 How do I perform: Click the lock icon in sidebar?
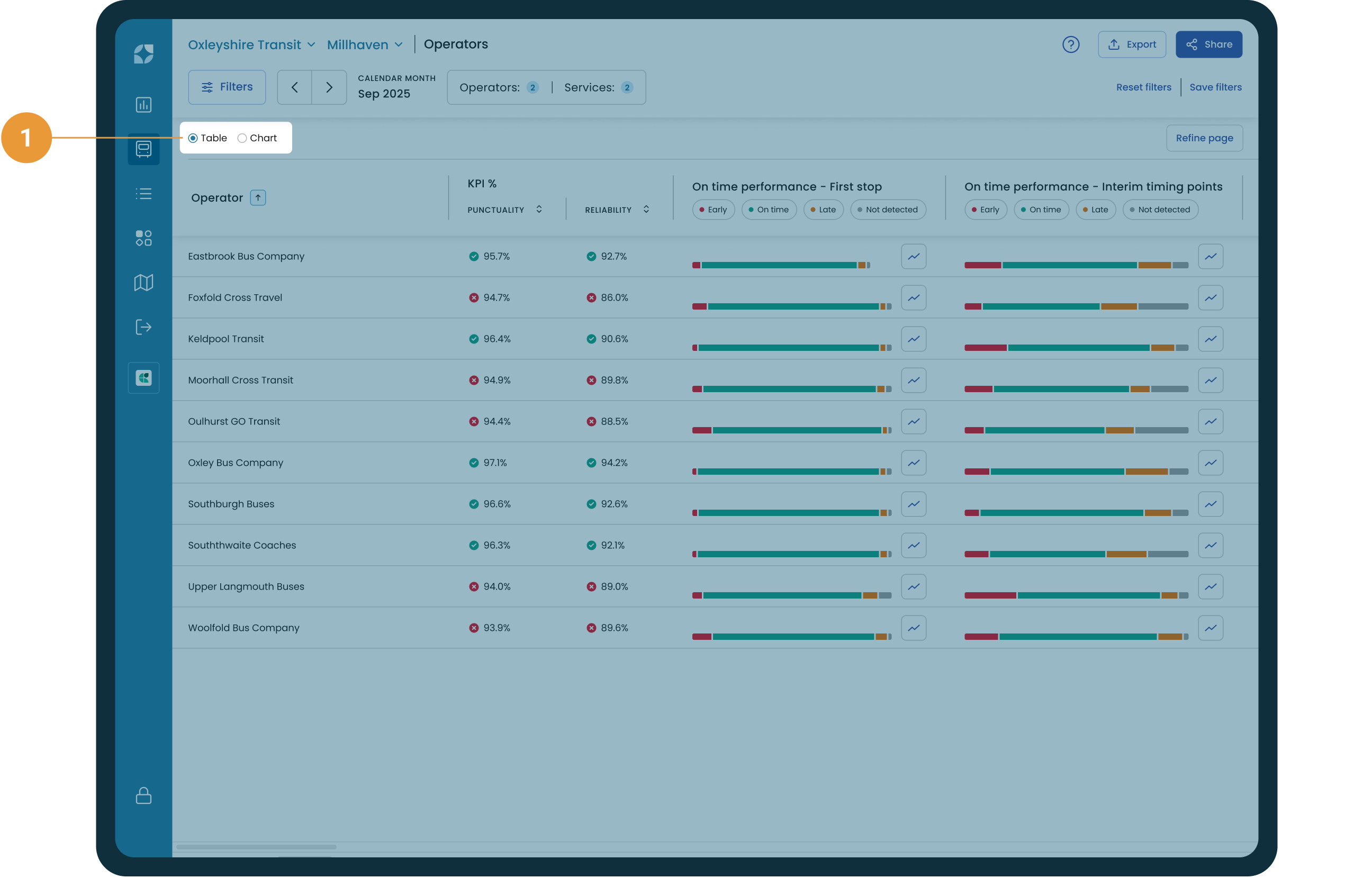click(x=143, y=795)
